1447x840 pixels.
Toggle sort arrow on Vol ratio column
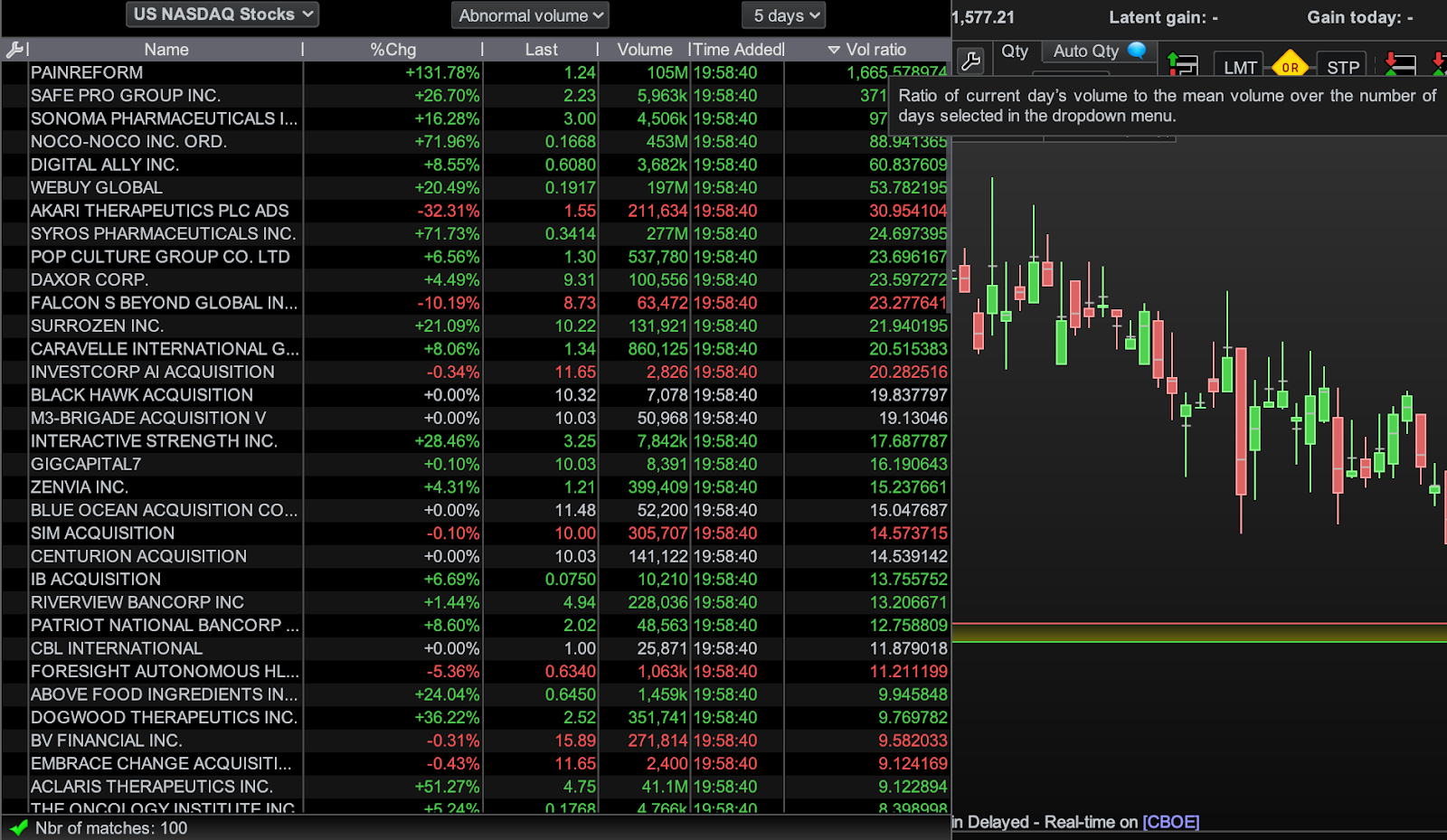834,50
